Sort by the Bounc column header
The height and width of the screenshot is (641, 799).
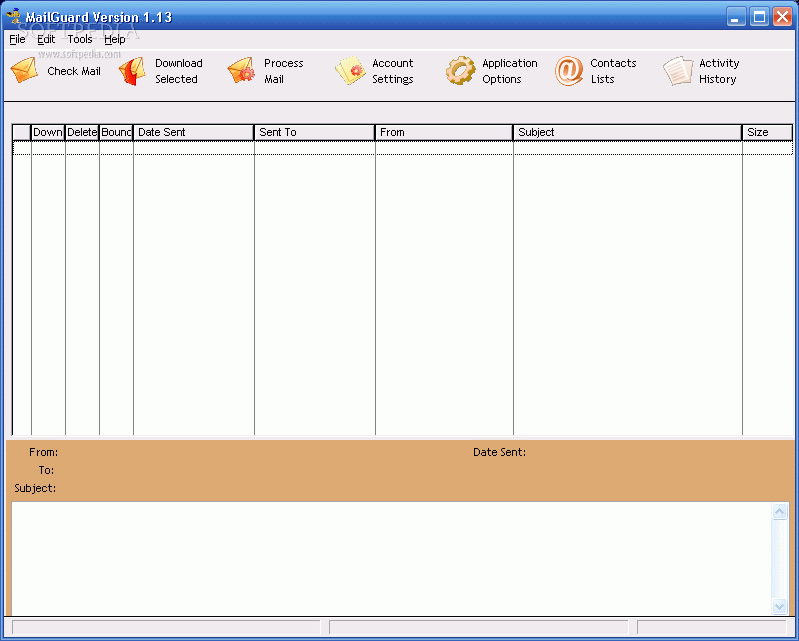[x=116, y=132]
